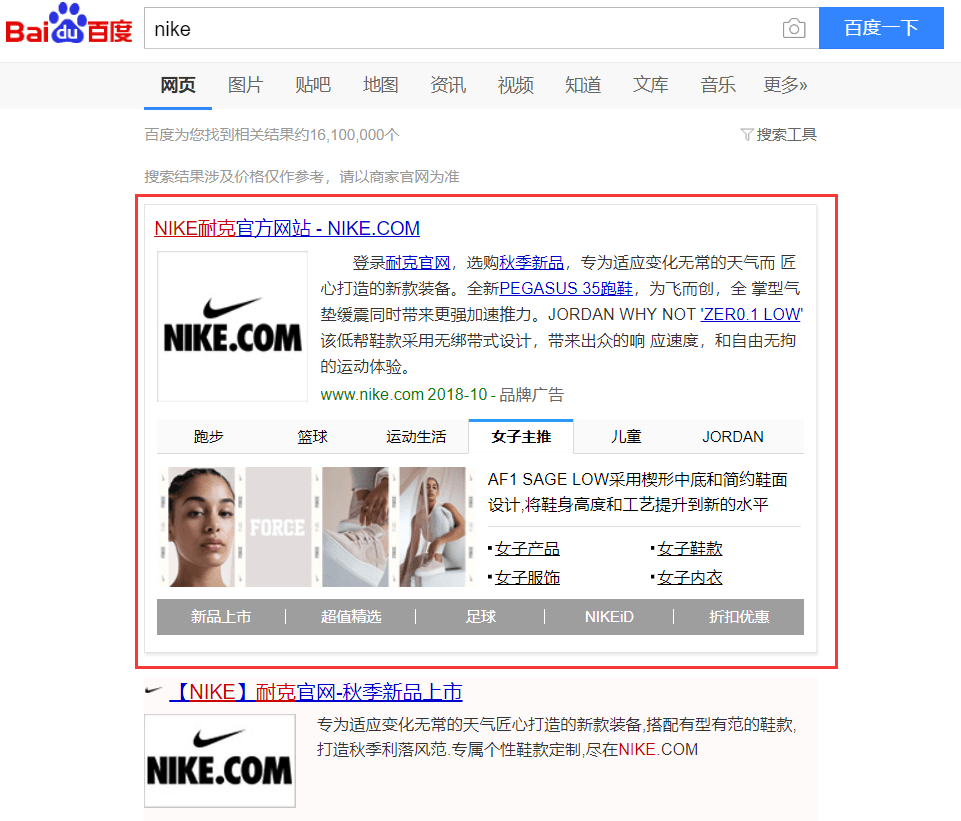Select the 音乐 tab
This screenshot has width=961, height=821.
tap(718, 85)
